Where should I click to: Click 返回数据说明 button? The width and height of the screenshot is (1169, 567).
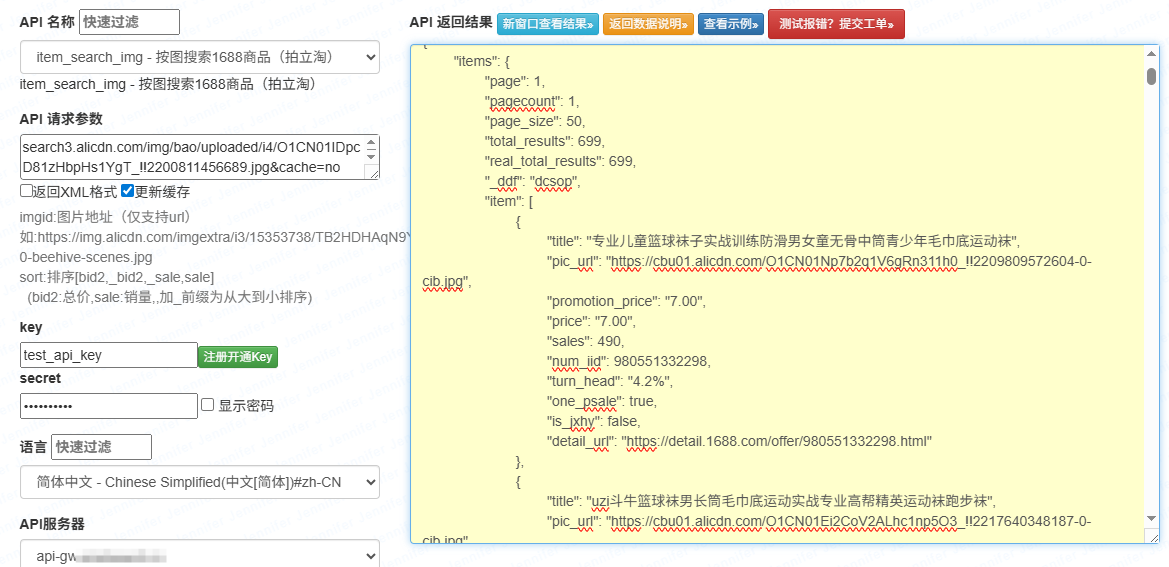click(648, 24)
